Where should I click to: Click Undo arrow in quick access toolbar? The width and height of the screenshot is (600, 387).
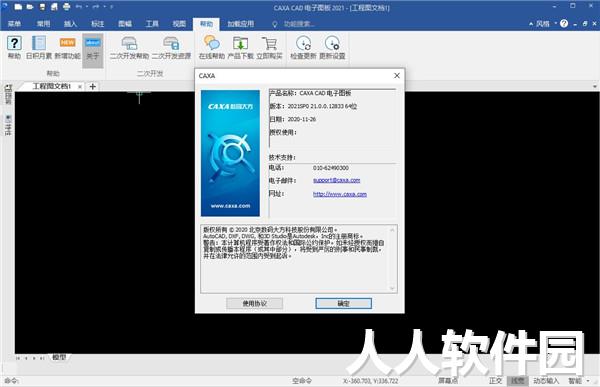pos(79,7)
